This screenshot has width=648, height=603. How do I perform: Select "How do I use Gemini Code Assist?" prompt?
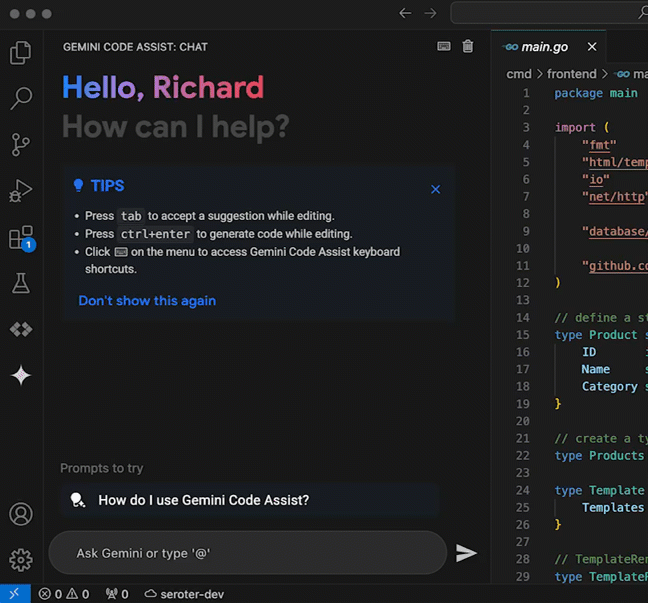(203, 500)
